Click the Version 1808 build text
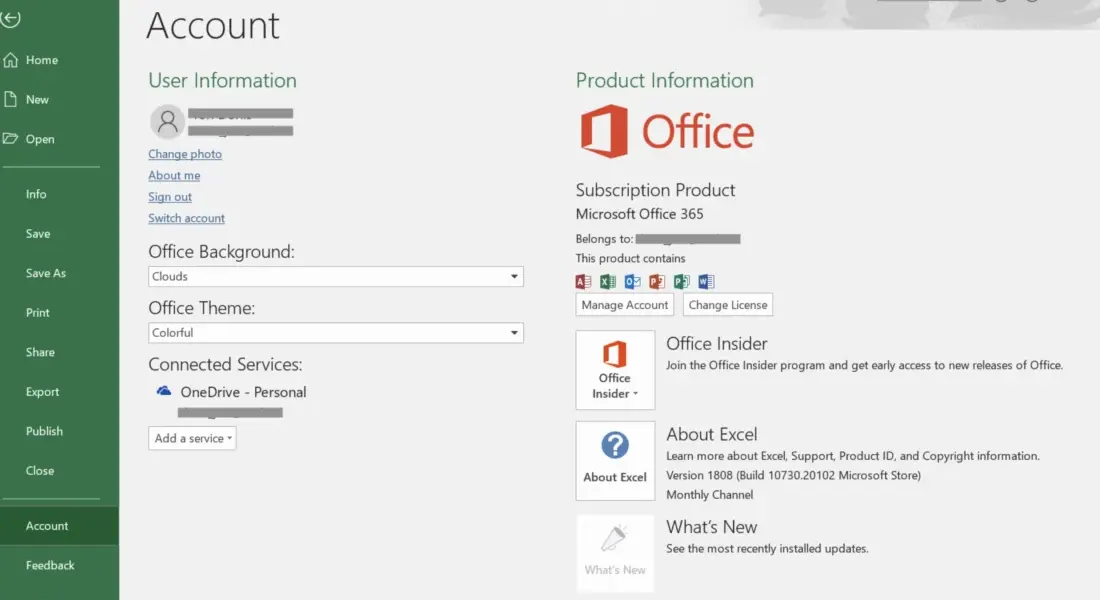This screenshot has height=600, width=1100. 793,475
